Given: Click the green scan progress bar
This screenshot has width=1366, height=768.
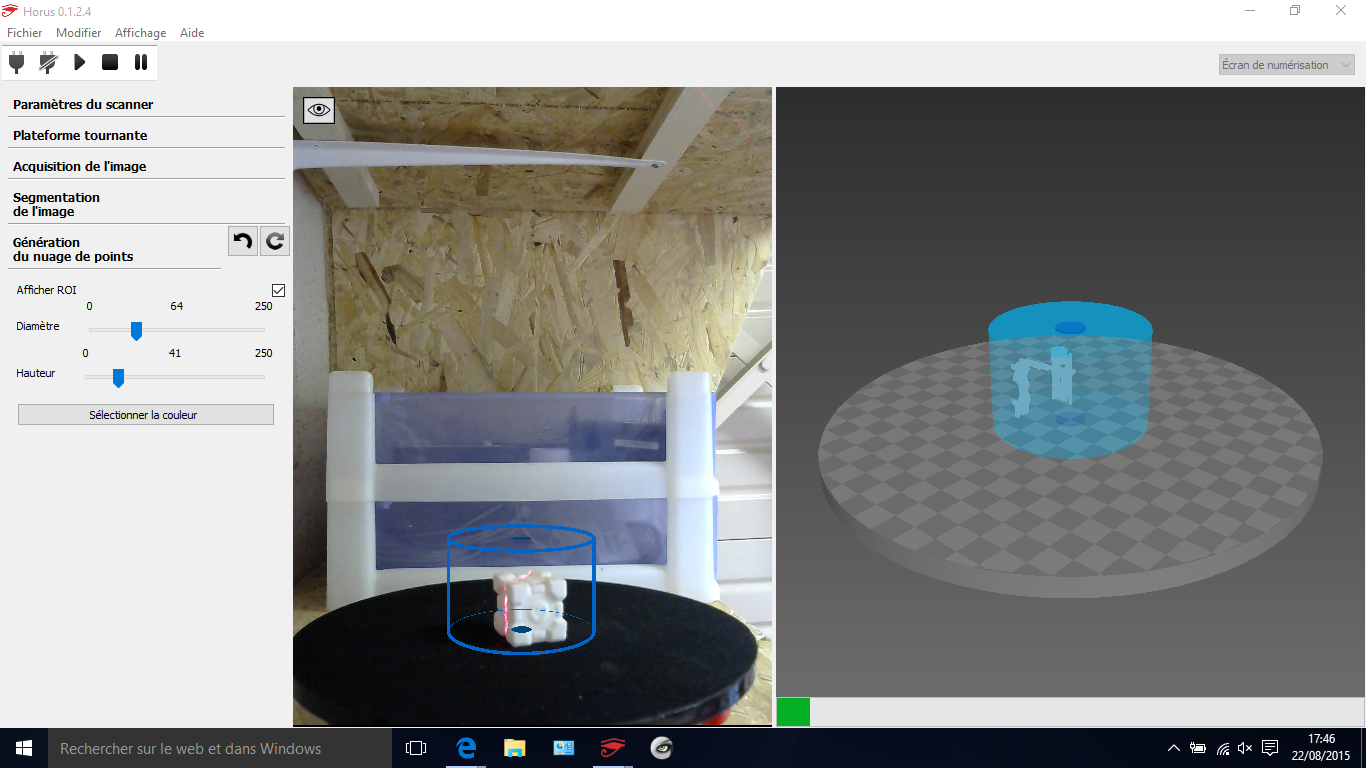Looking at the screenshot, I should [793, 712].
